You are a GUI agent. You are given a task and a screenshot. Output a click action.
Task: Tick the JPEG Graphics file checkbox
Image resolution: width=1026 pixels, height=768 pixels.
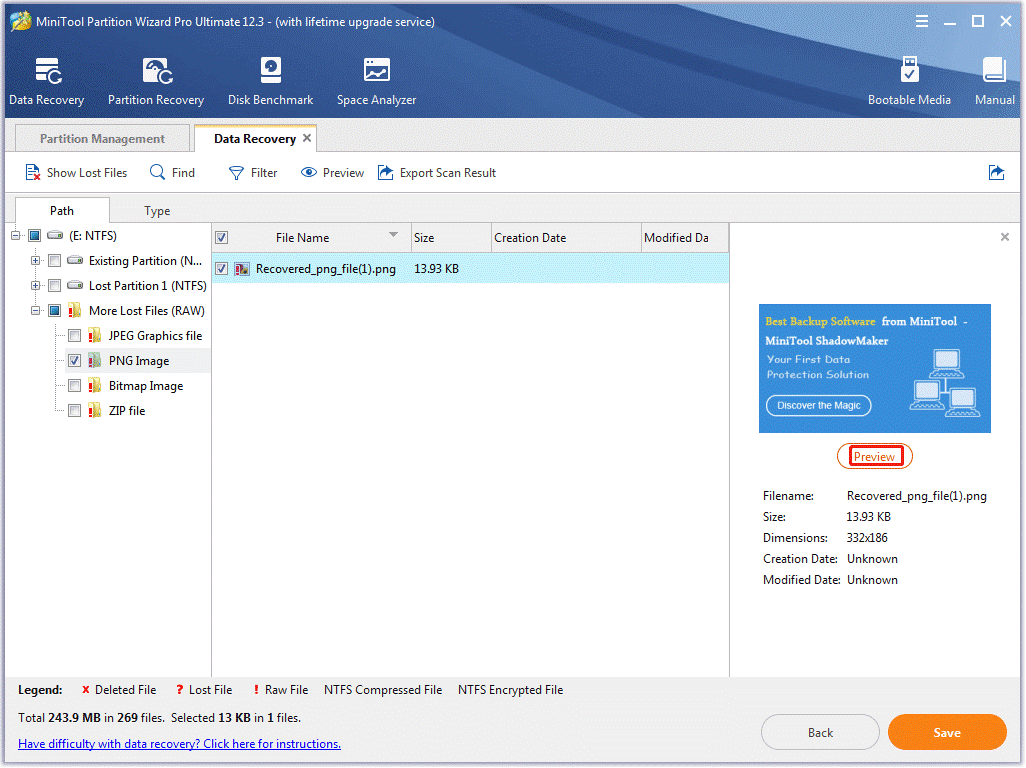pyautogui.click(x=74, y=336)
